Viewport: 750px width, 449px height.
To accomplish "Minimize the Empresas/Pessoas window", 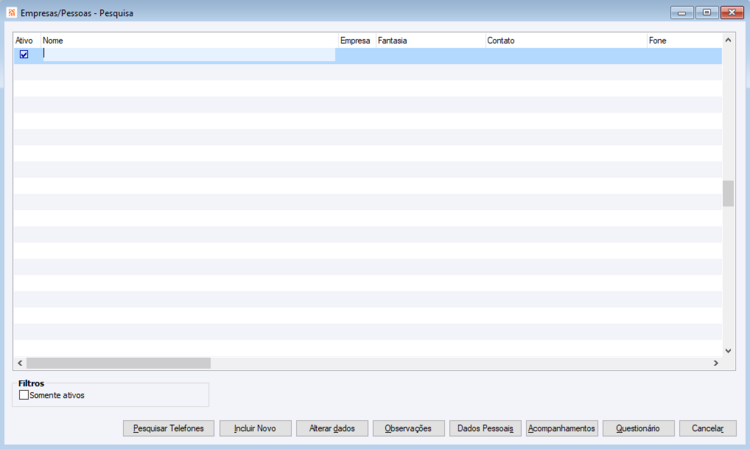I will pyautogui.click(x=682, y=12).
